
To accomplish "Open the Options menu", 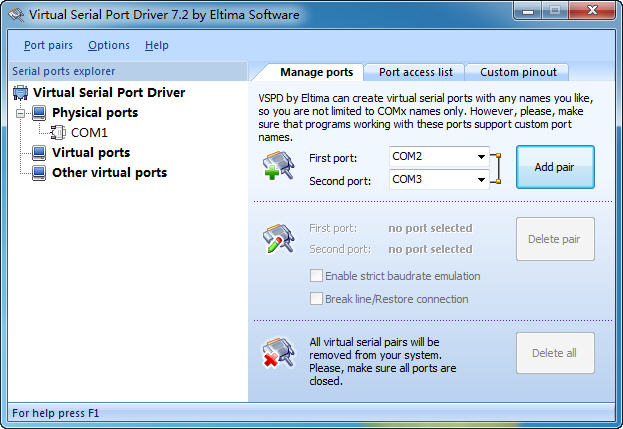I will tap(108, 45).
